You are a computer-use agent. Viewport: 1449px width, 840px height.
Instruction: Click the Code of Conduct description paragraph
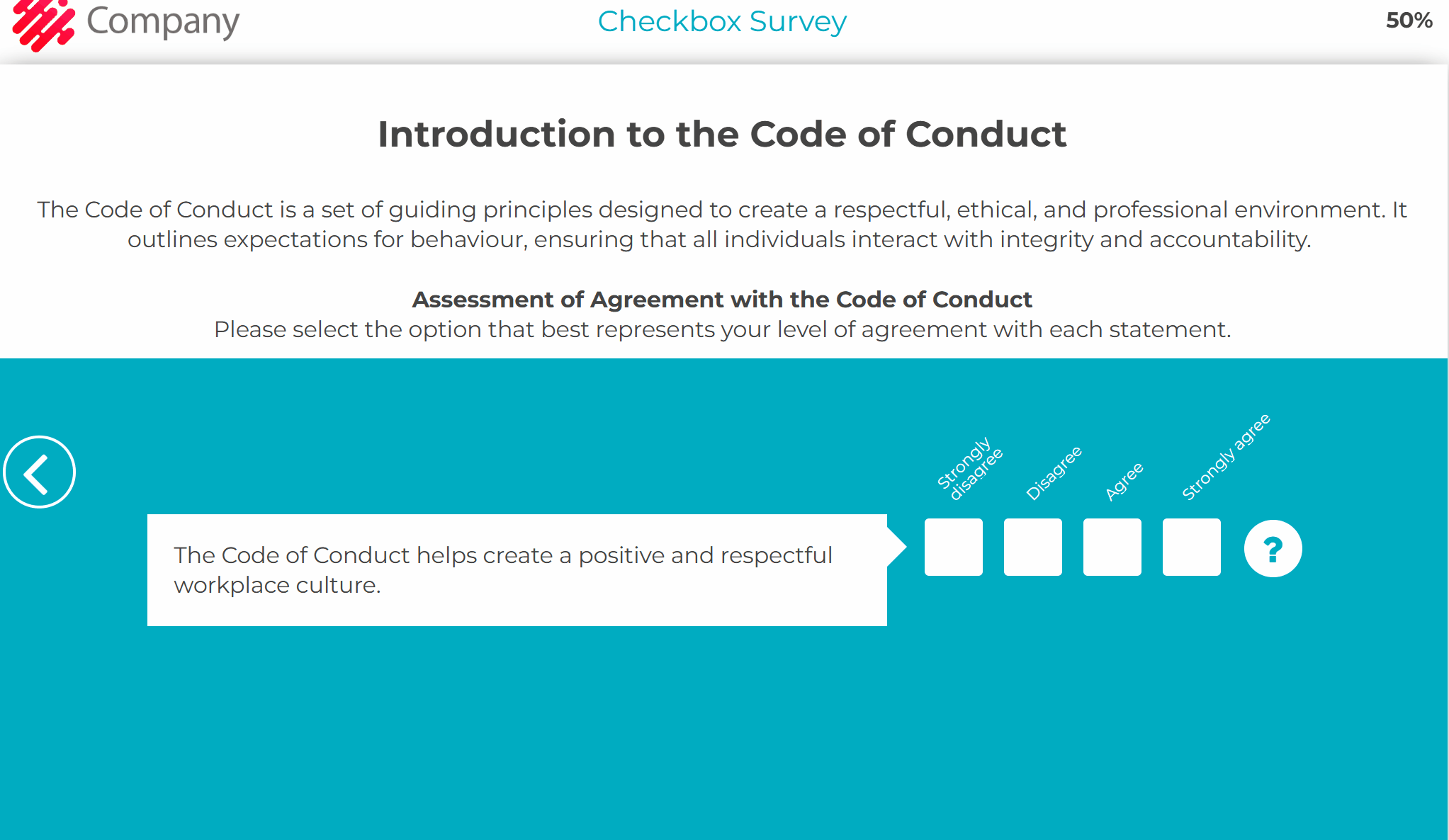point(722,225)
